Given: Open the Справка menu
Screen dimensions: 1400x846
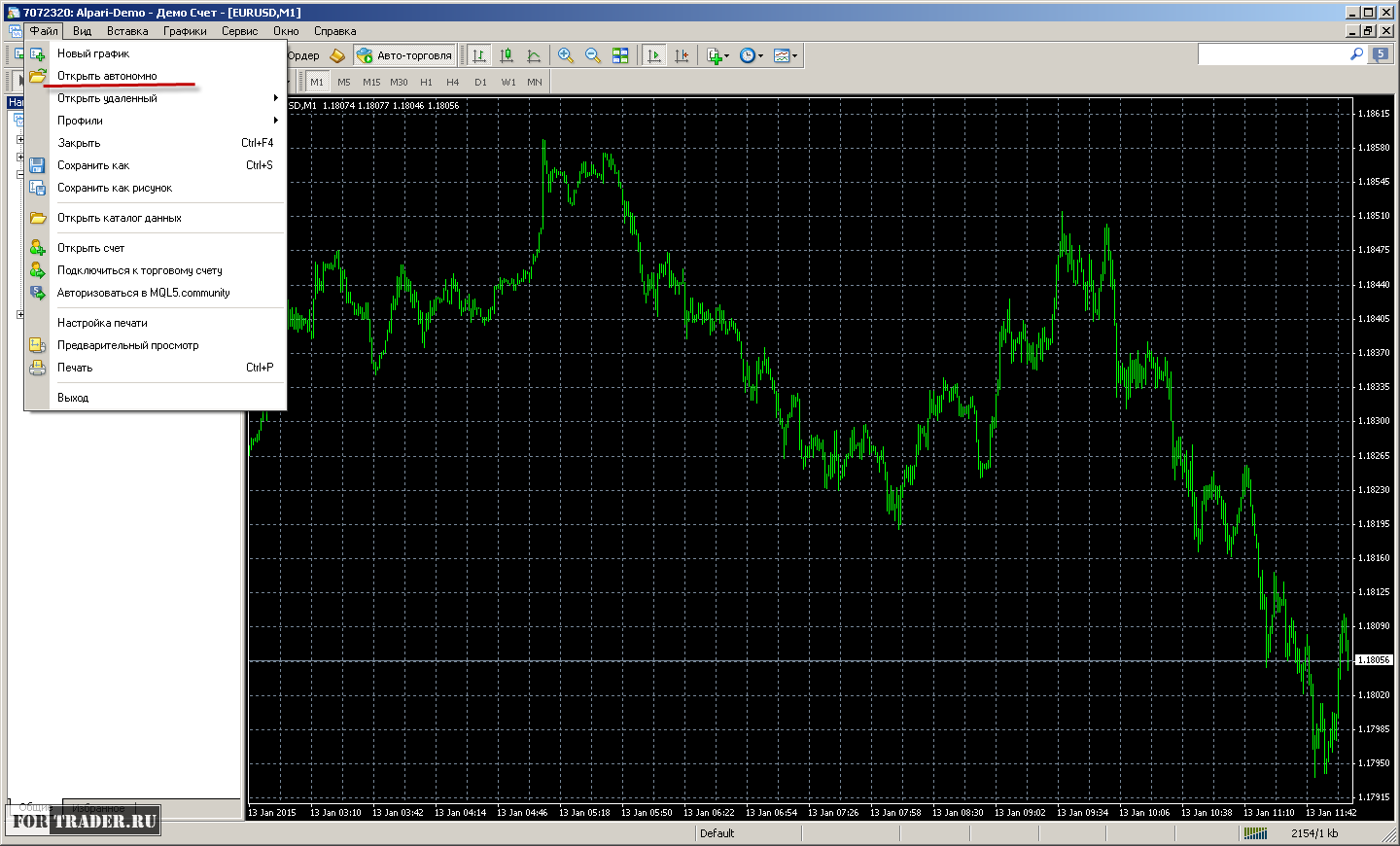Looking at the screenshot, I should (x=335, y=31).
